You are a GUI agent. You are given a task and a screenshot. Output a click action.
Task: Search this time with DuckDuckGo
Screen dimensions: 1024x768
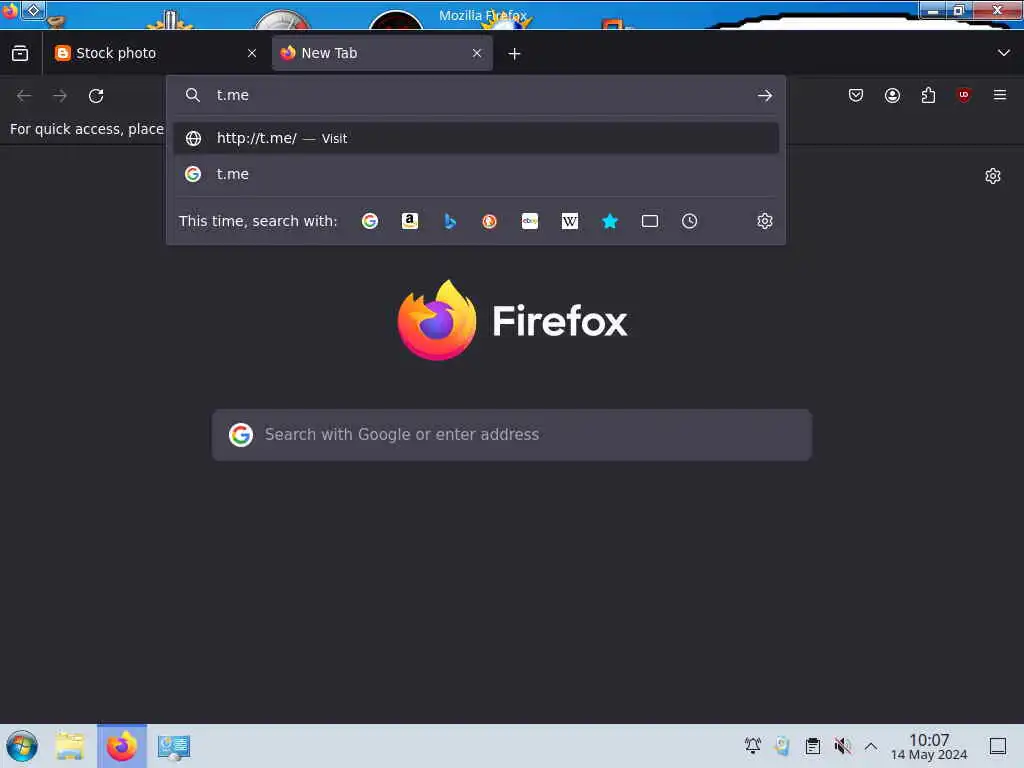point(489,221)
